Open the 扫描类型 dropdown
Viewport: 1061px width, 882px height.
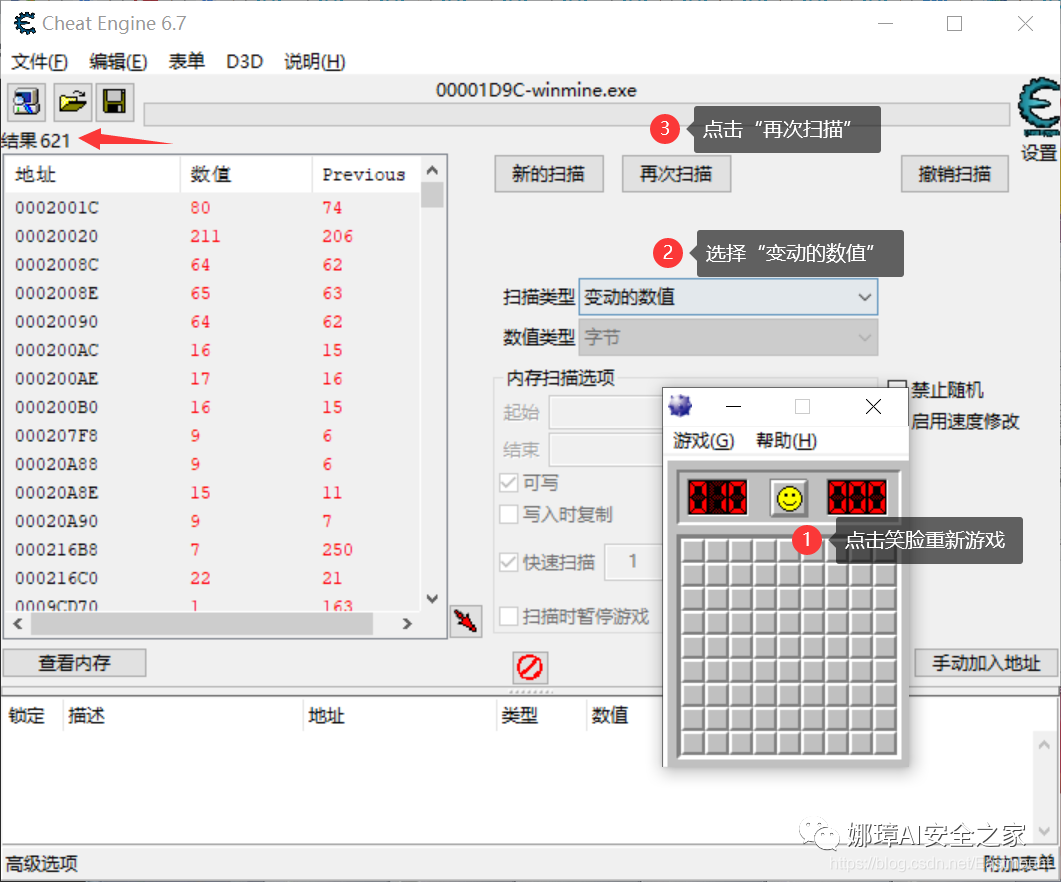click(x=728, y=296)
